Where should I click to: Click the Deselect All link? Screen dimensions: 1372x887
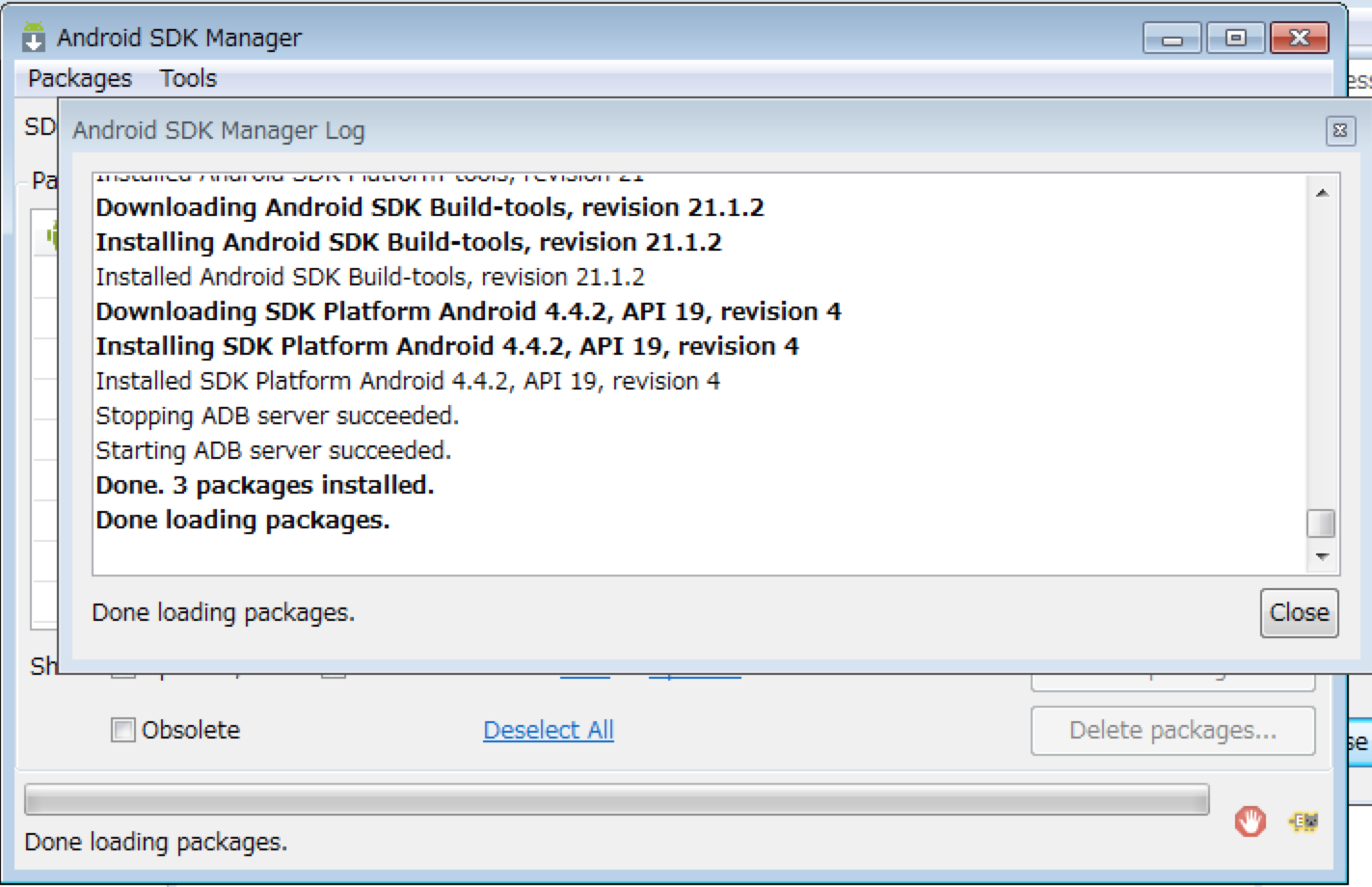tap(549, 730)
